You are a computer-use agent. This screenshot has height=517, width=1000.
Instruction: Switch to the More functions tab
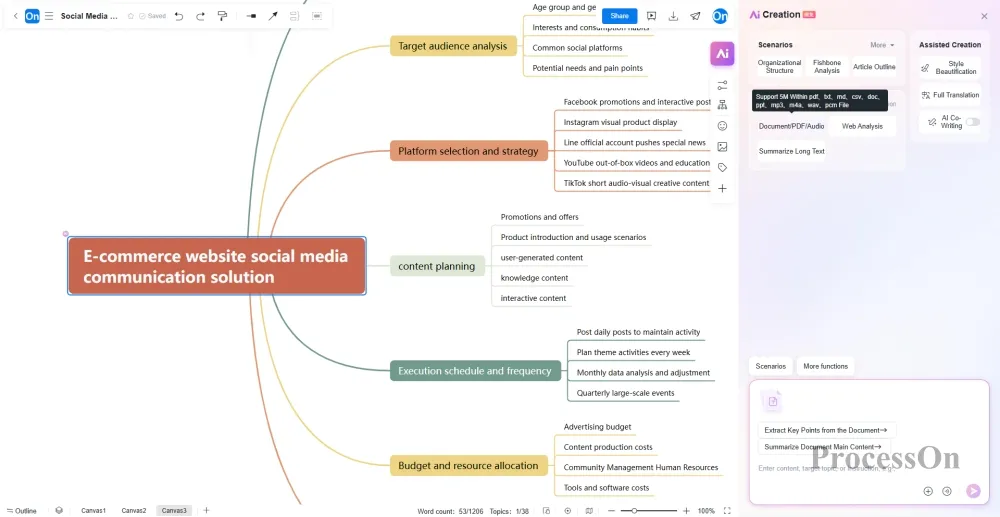pyautogui.click(x=825, y=366)
